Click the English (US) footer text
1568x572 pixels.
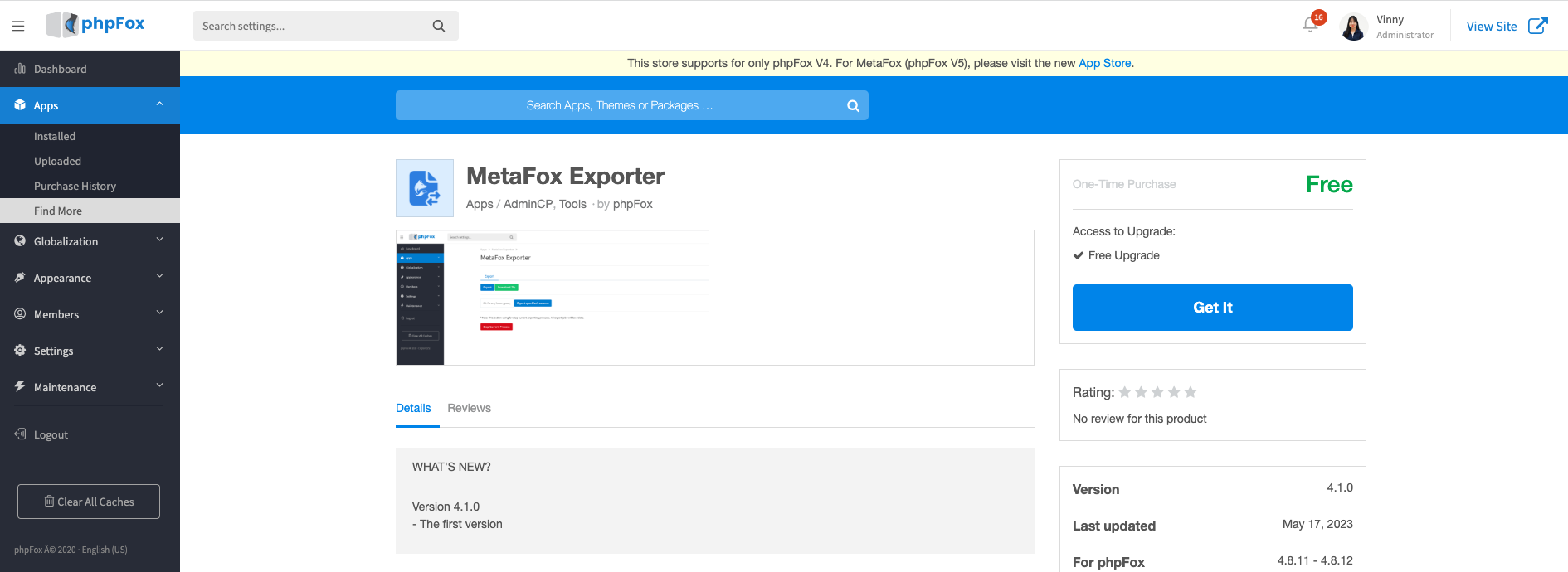(105, 550)
